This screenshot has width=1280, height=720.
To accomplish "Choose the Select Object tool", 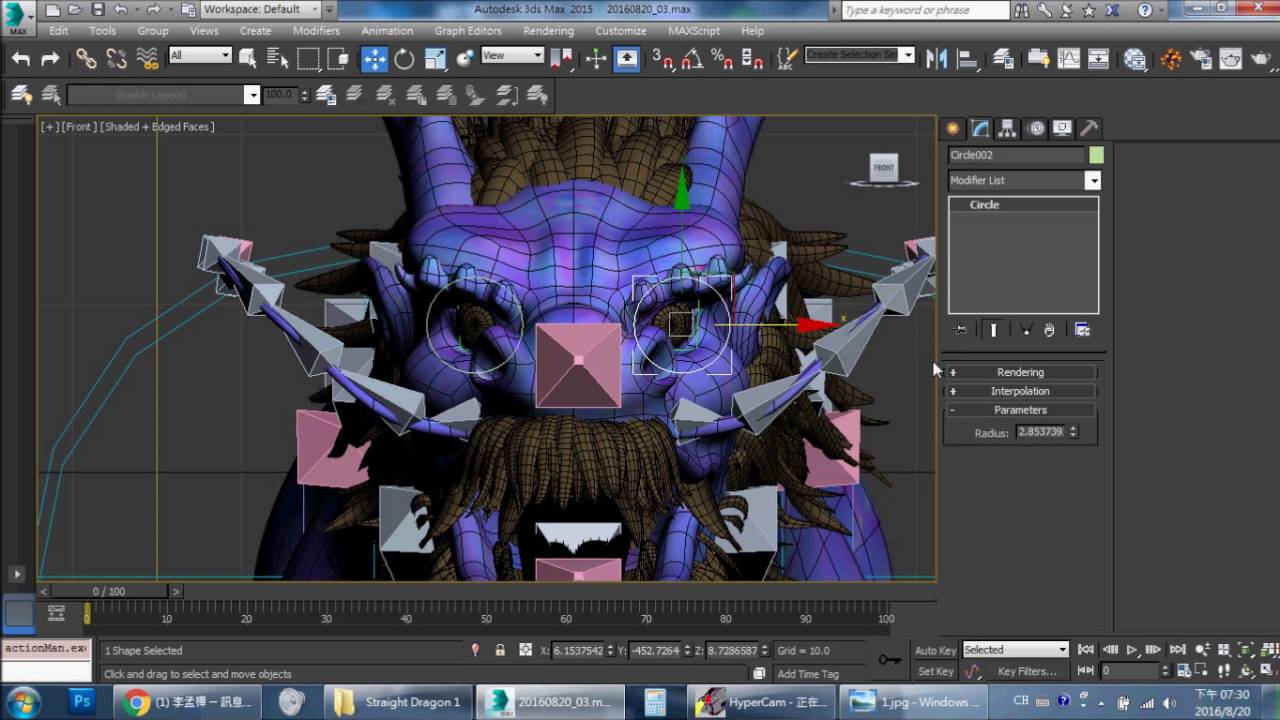I will coord(248,59).
